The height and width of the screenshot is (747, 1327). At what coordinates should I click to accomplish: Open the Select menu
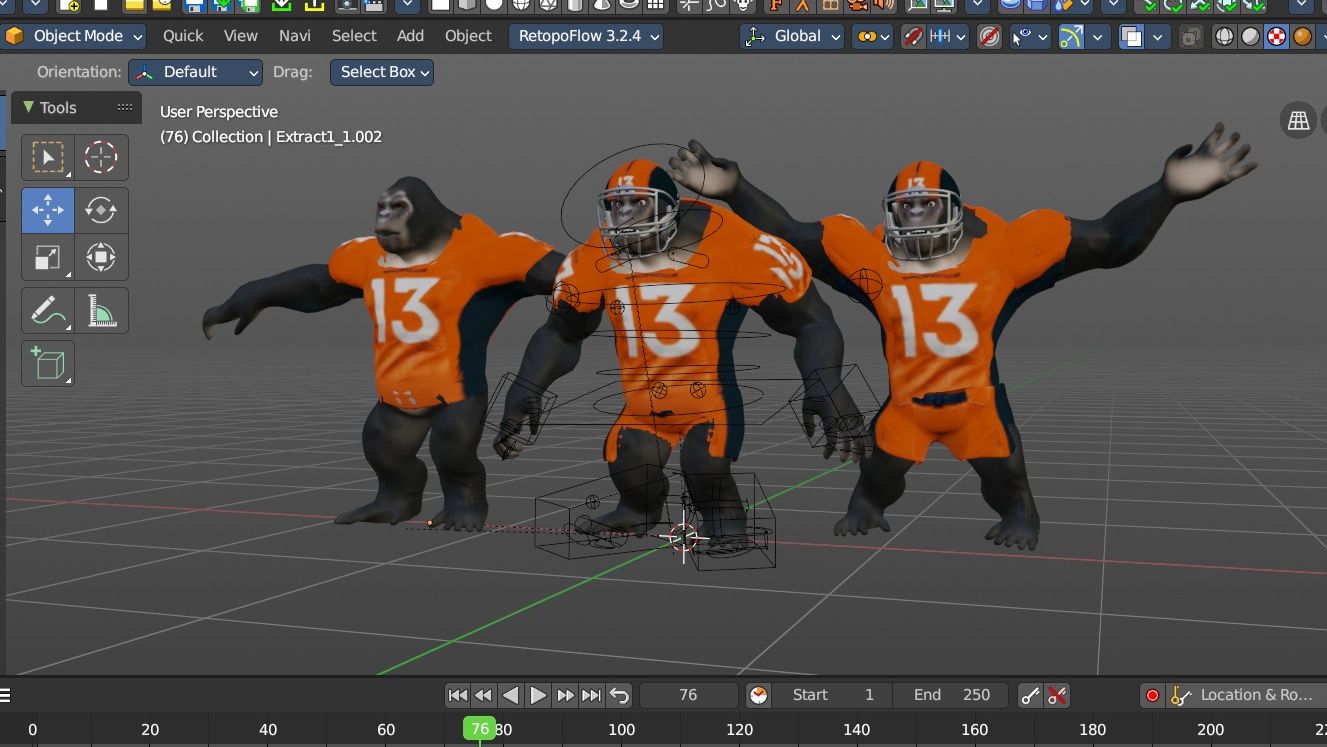point(354,36)
